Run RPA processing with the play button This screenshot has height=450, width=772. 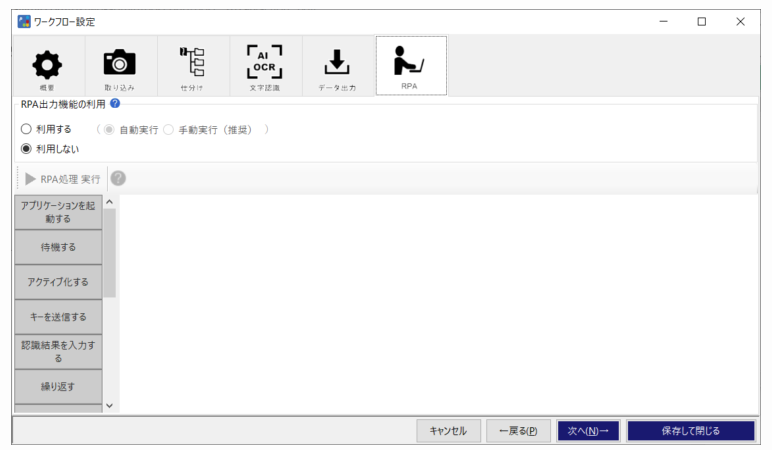pos(63,179)
